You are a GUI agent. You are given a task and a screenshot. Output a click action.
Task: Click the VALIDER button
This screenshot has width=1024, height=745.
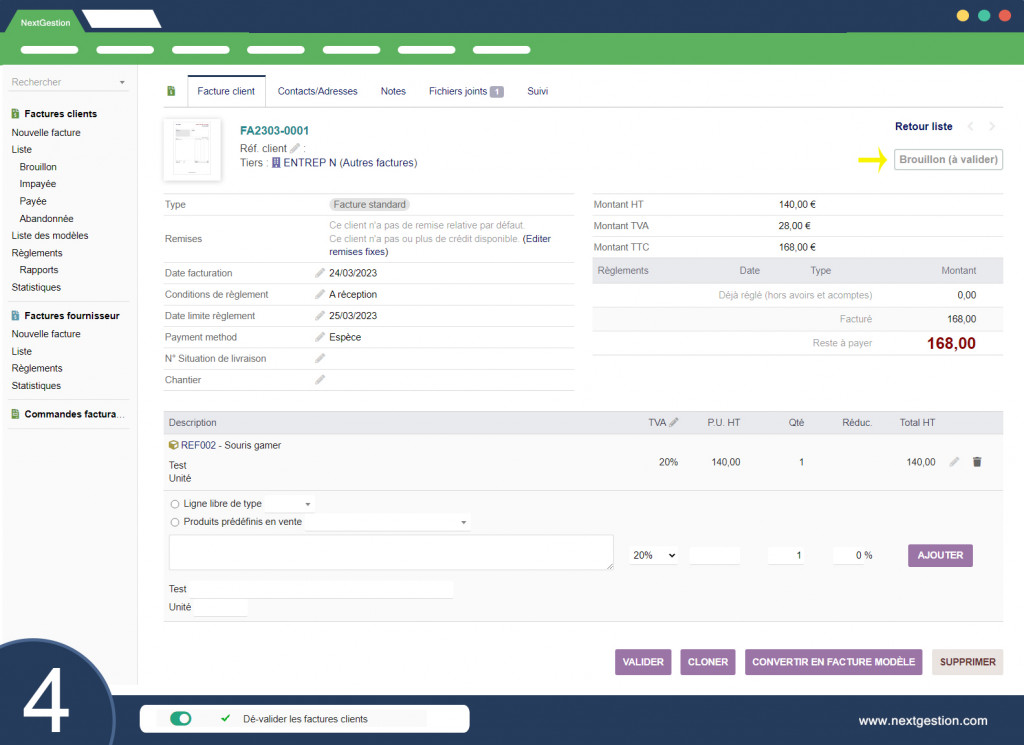[x=643, y=662]
